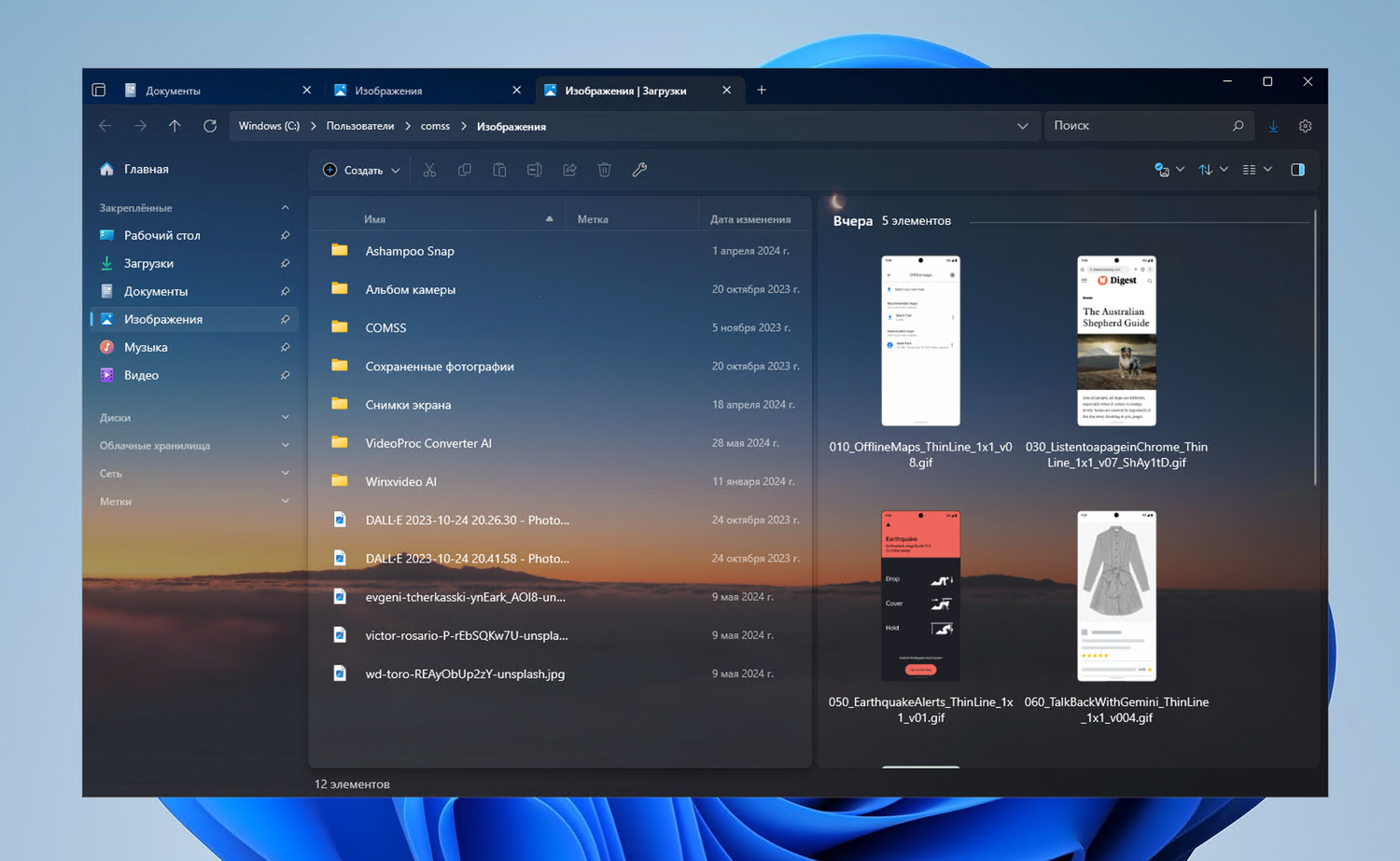Screen dimensions: 1400x861
Task: Expand the Облачные хранилища section
Action: (x=285, y=446)
